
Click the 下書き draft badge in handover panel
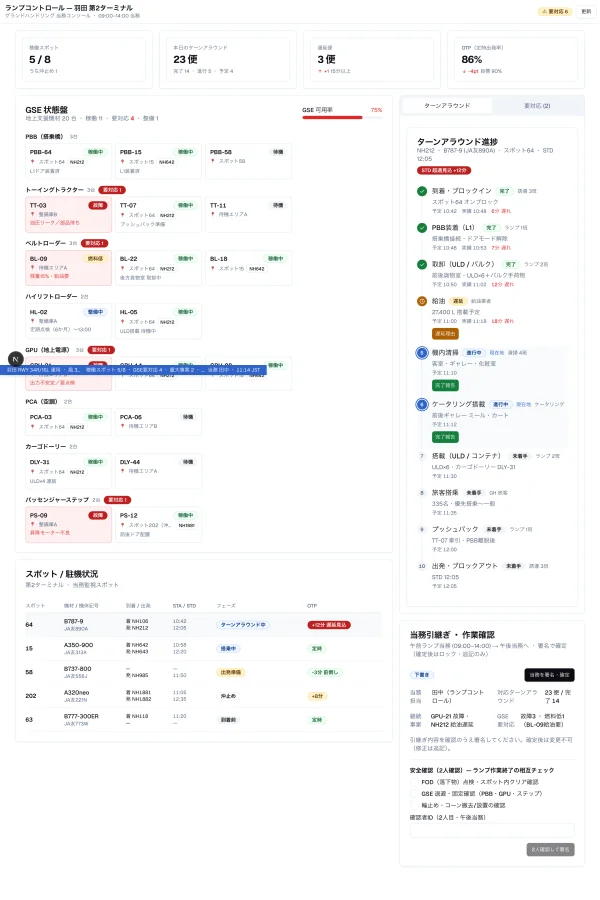pyautogui.click(x=421, y=675)
